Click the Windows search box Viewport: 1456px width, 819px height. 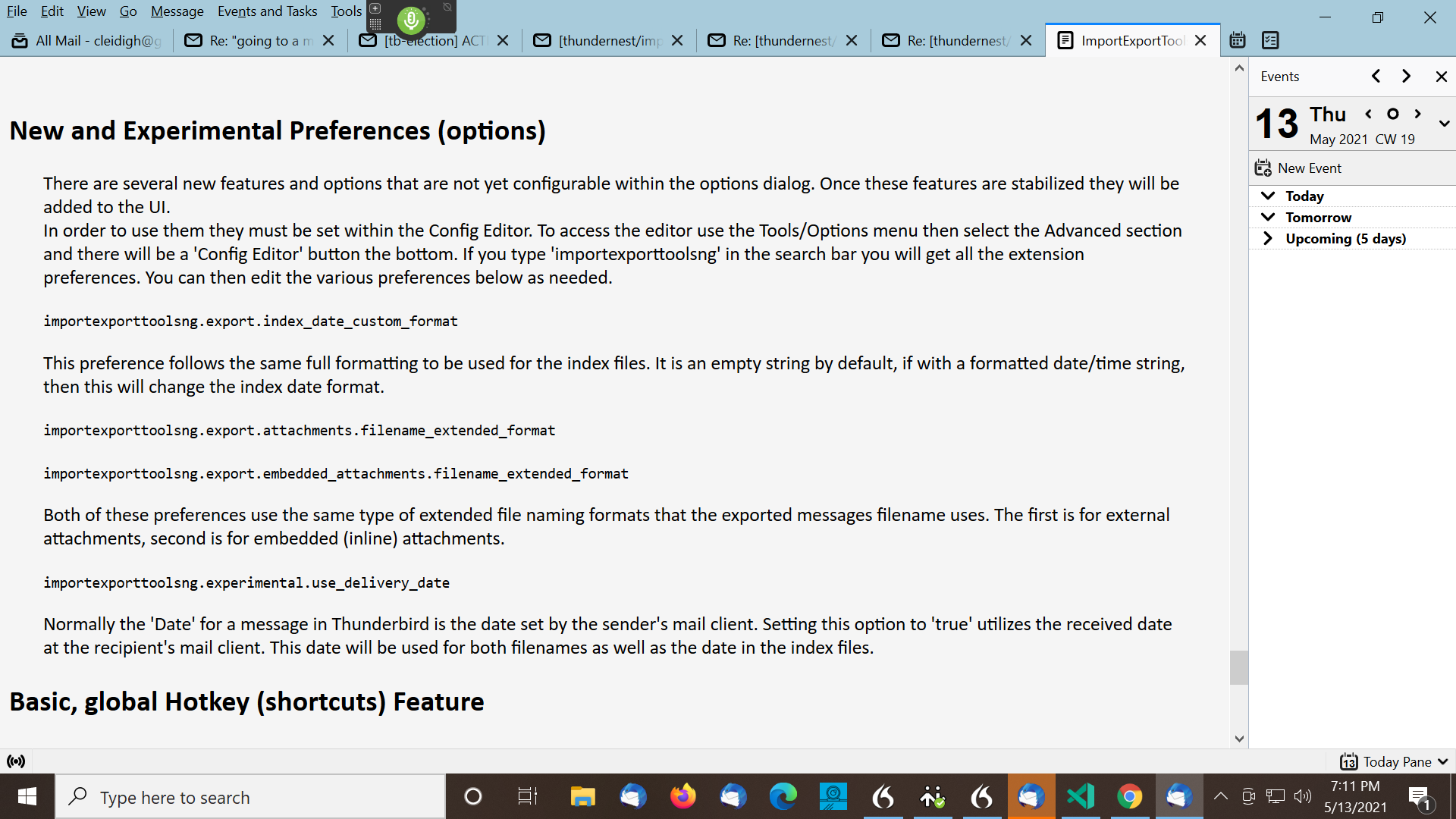coord(250,797)
